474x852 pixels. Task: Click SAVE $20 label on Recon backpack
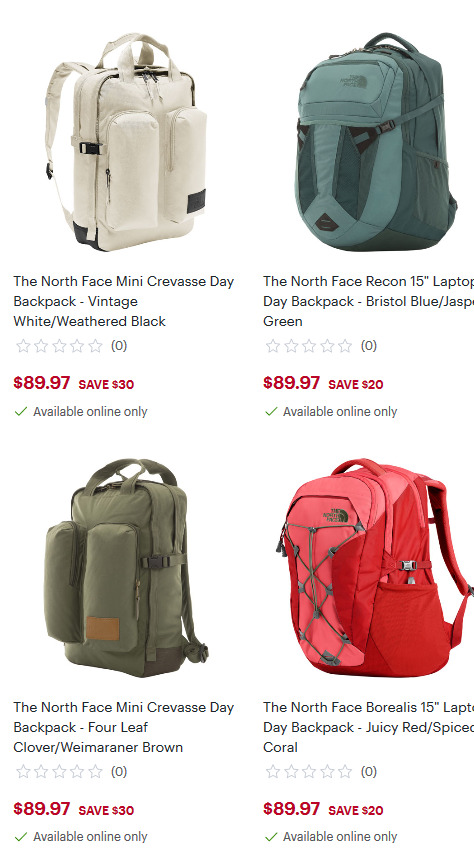pyautogui.click(x=356, y=384)
